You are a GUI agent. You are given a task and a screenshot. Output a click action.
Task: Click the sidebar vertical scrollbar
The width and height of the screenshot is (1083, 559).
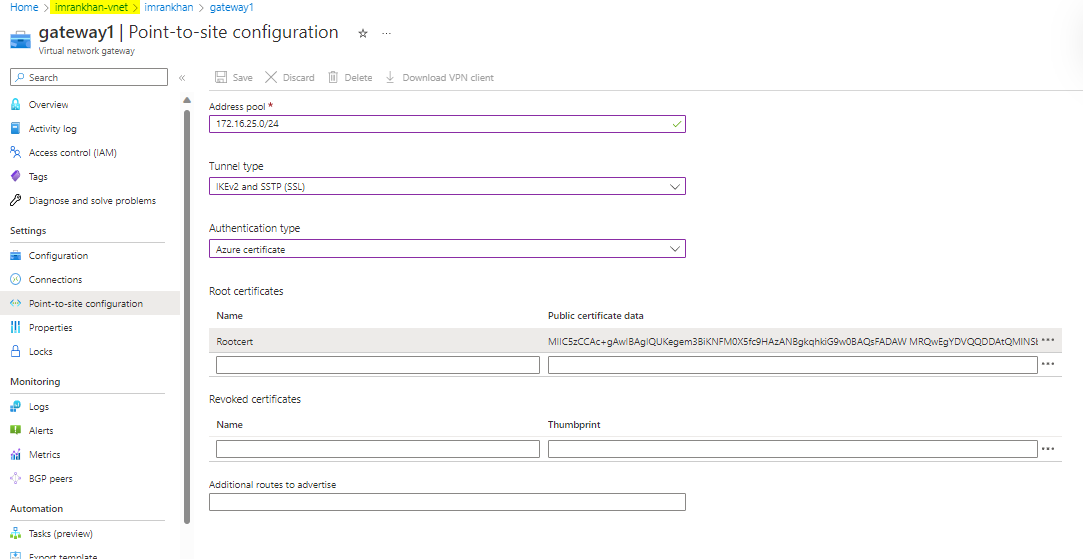click(x=187, y=300)
